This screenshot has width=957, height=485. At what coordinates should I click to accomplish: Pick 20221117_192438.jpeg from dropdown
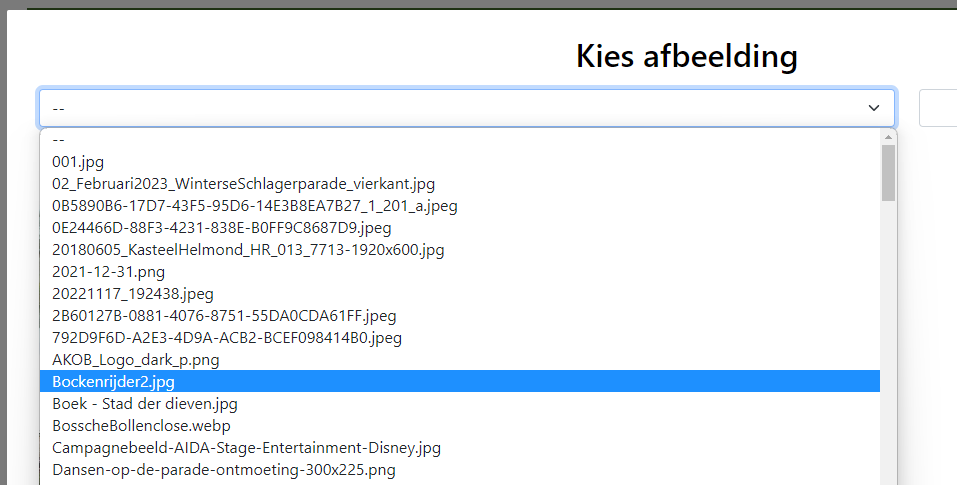click(x=132, y=294)
